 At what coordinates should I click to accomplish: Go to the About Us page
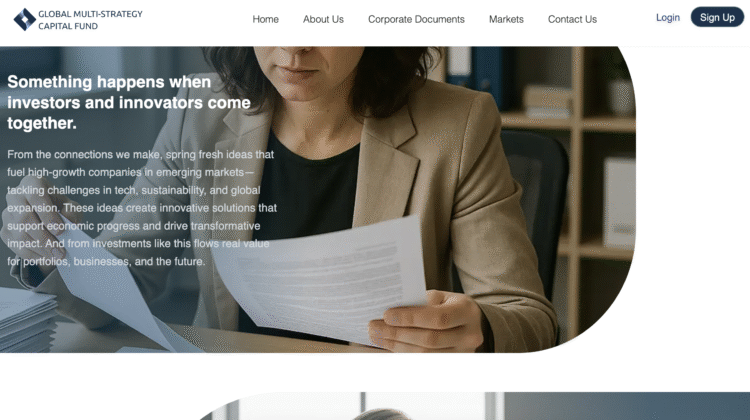tap(323, 19)
